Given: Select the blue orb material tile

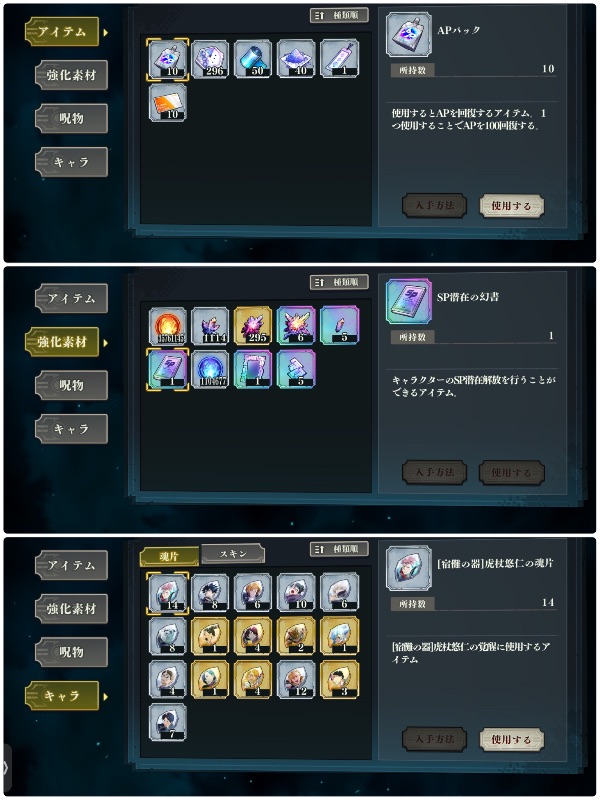Looking at the screenshot, I should pyautogui.click(x=210, y=369).
